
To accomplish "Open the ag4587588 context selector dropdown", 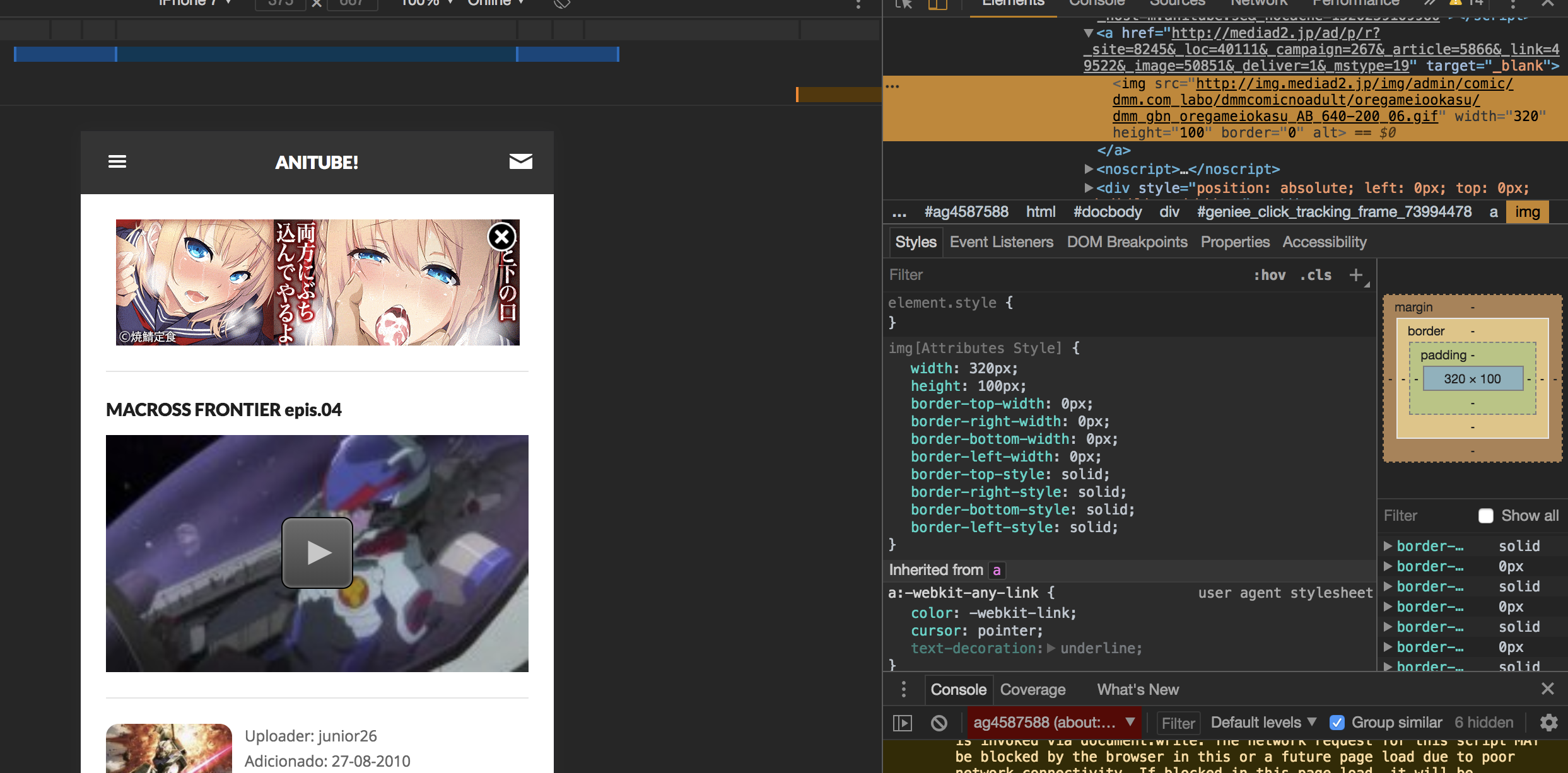I will coord(1054,723).
